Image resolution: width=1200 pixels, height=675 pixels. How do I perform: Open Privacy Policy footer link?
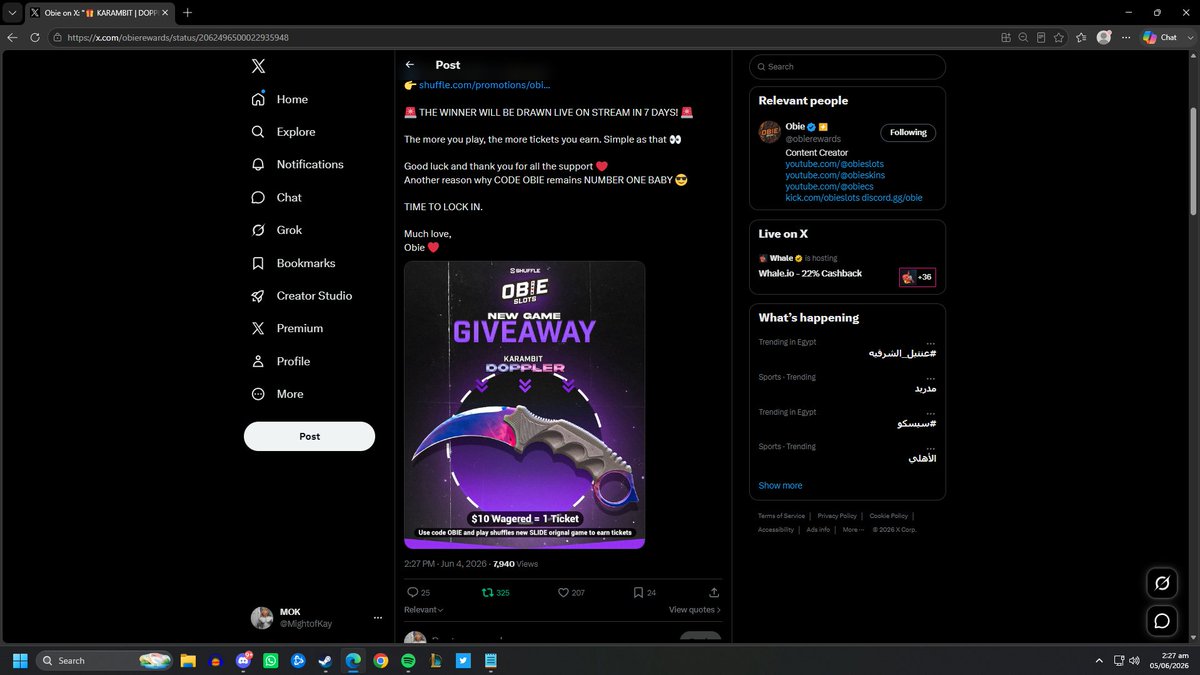(x=835, y=516)
